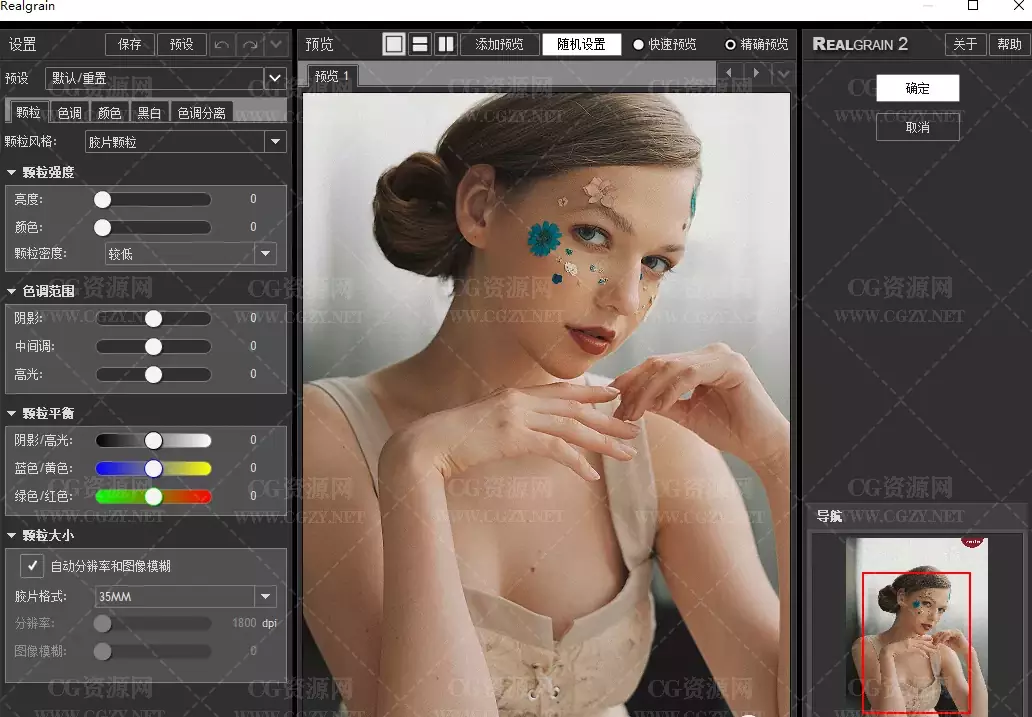The height and width of the screenshot is (717, 1032).
Task: Click the 中间调 slider handle
Action: (x=153, y=346)
